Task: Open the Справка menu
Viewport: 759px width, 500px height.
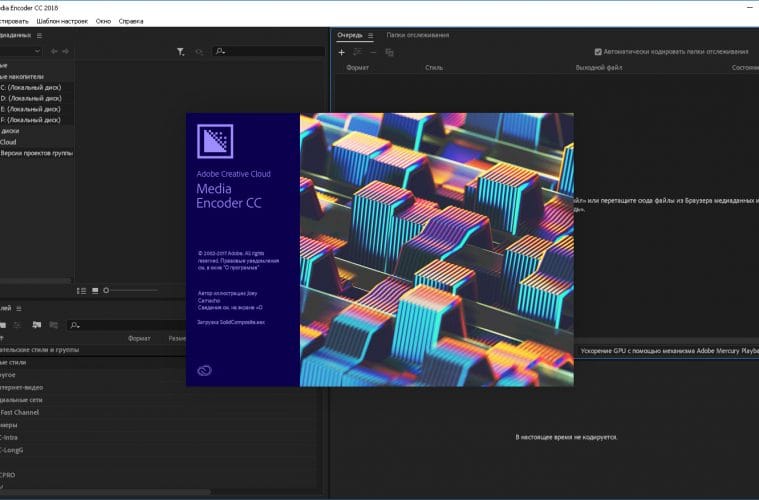Action: point(131,20)
